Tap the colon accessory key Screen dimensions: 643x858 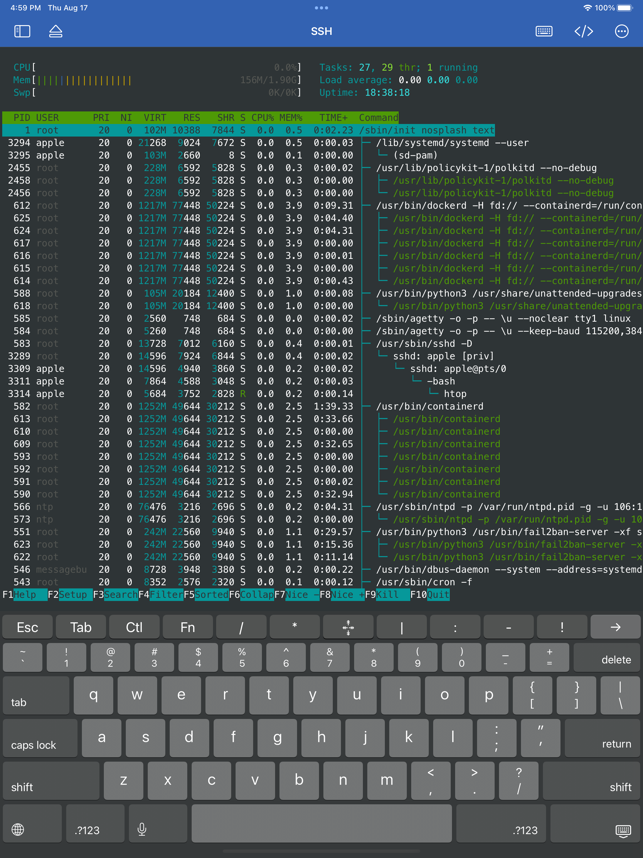pos(455,627)
